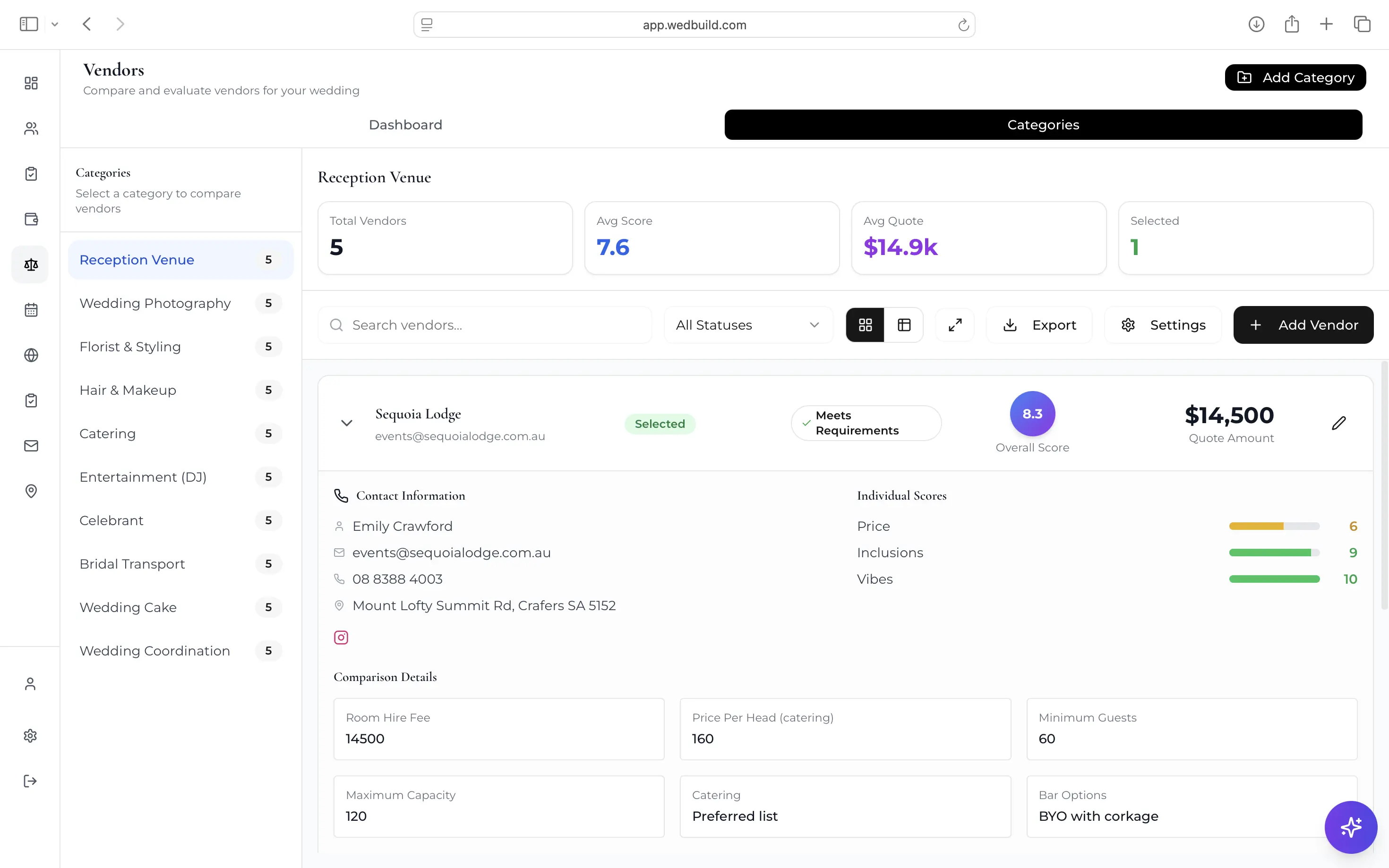Screen dimensions: 1389x868
Task: Switch to grid card view
Action: 866,325
